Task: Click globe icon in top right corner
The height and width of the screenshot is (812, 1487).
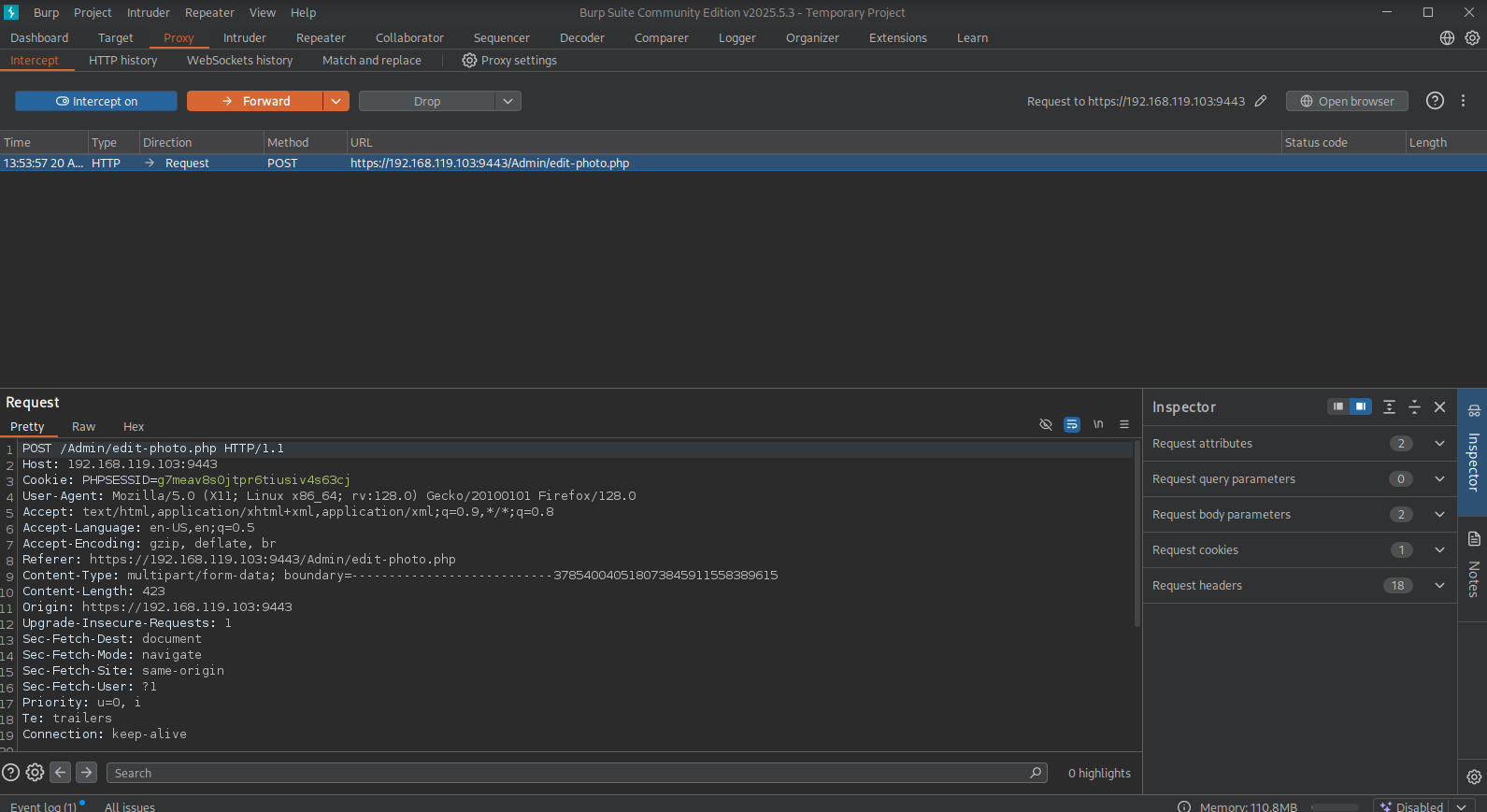Action: 1447,38
